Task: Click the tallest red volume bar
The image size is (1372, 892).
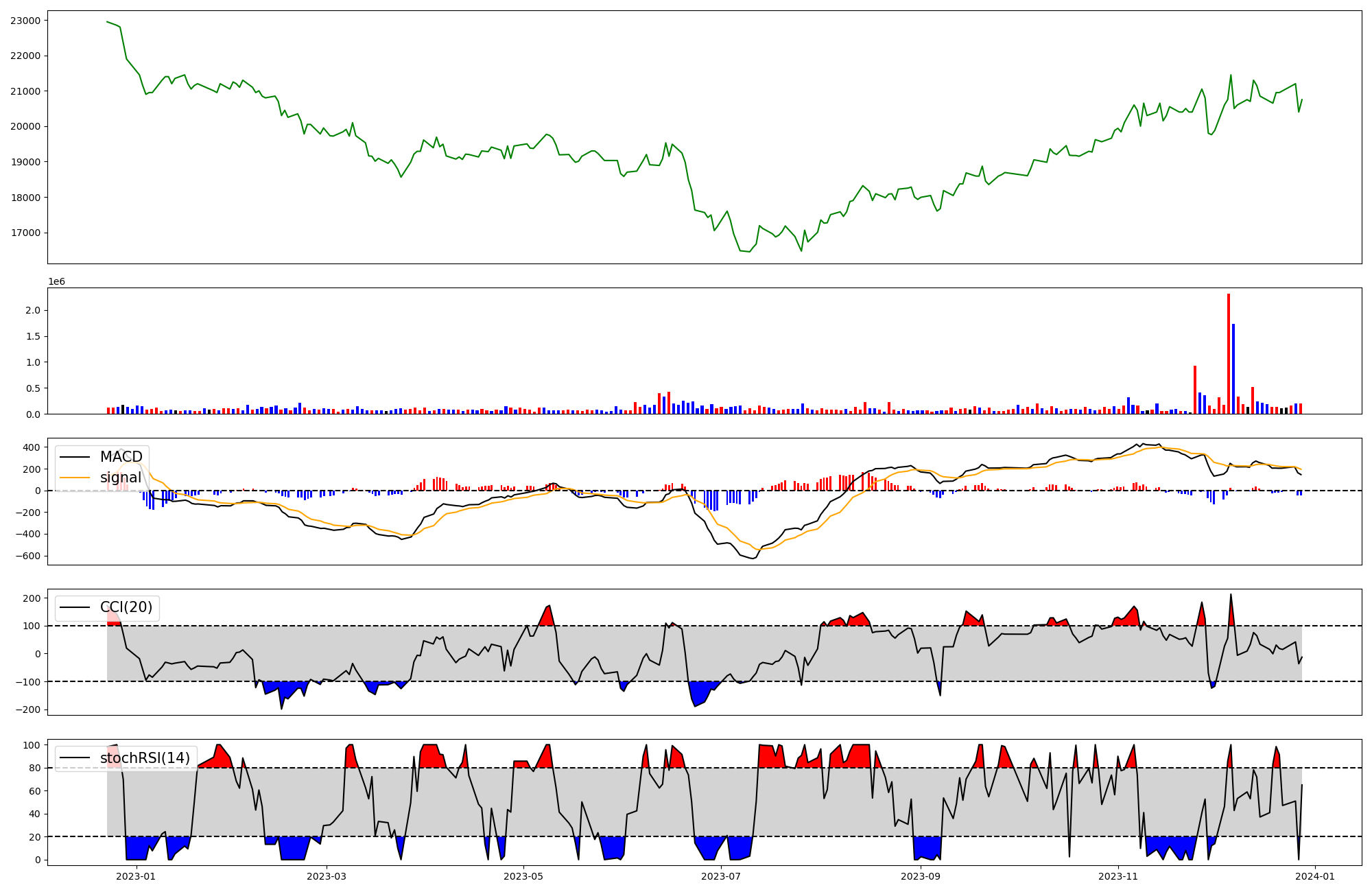Action: (1229, 353)
